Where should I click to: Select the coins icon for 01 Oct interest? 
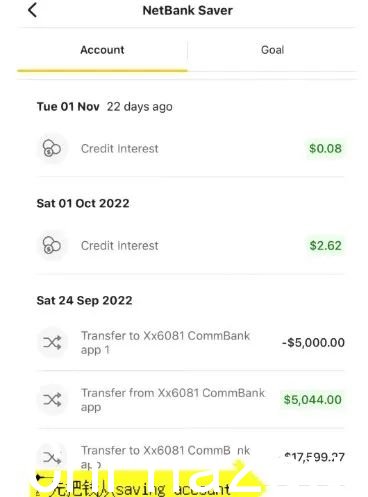pos(52,246)
